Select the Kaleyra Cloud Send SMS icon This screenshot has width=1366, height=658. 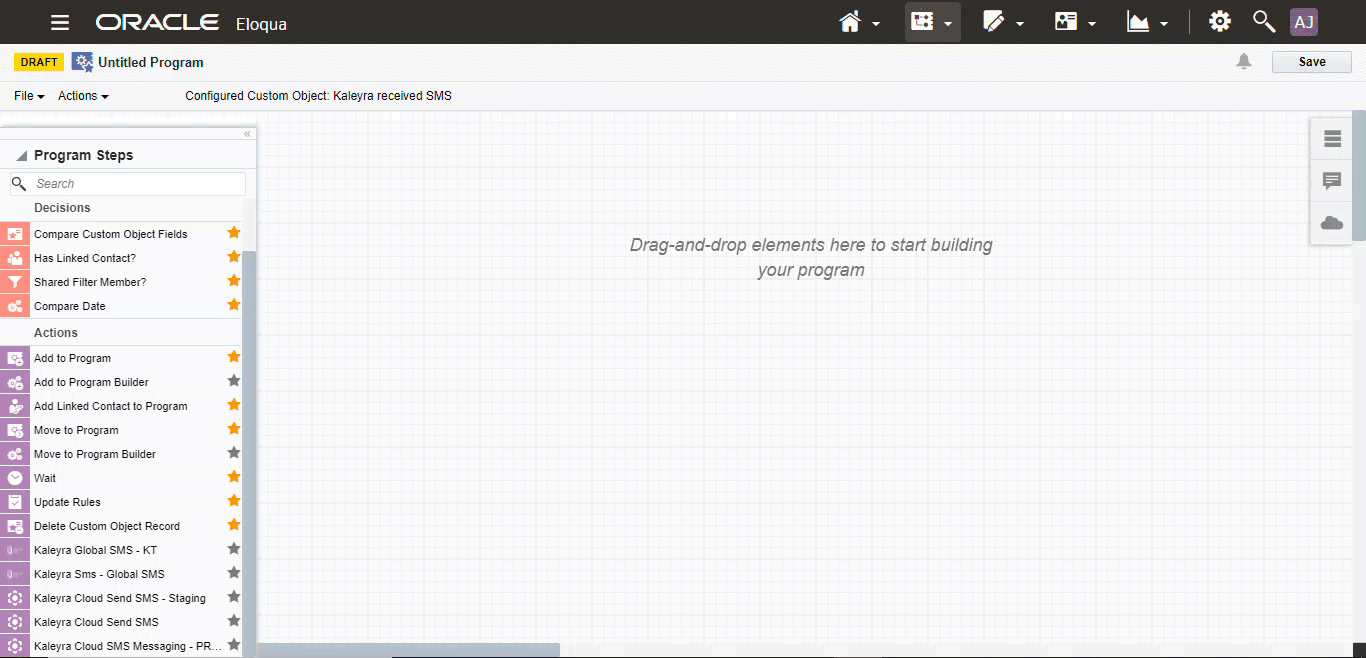15,622
